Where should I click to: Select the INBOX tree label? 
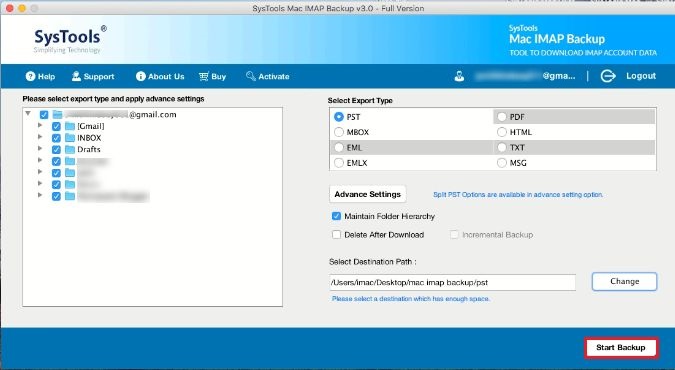point(89,138)
